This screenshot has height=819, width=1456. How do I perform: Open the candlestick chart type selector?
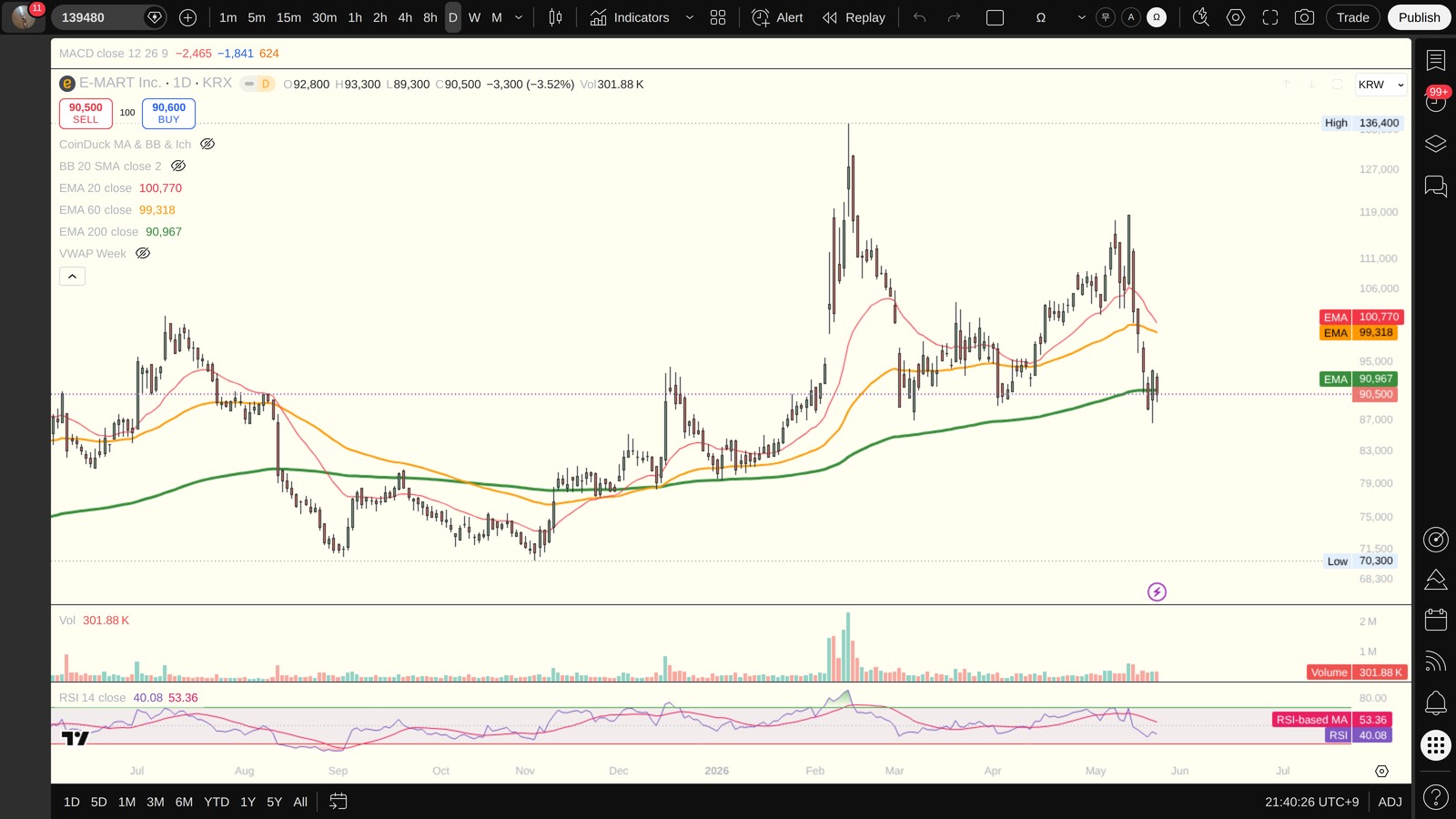pos(555,17)
